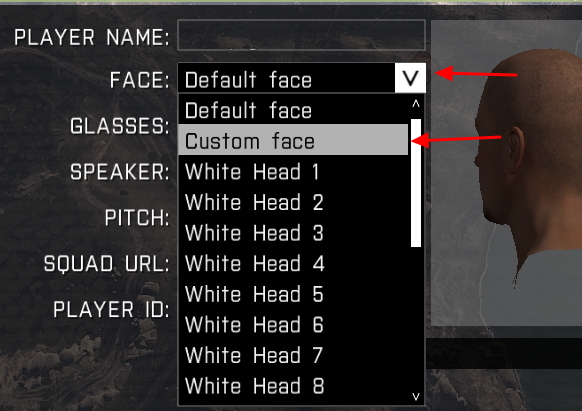Select White Head 5 face
Image resolution: width=582 pixels, height=411 pixels.
[293, 294]
